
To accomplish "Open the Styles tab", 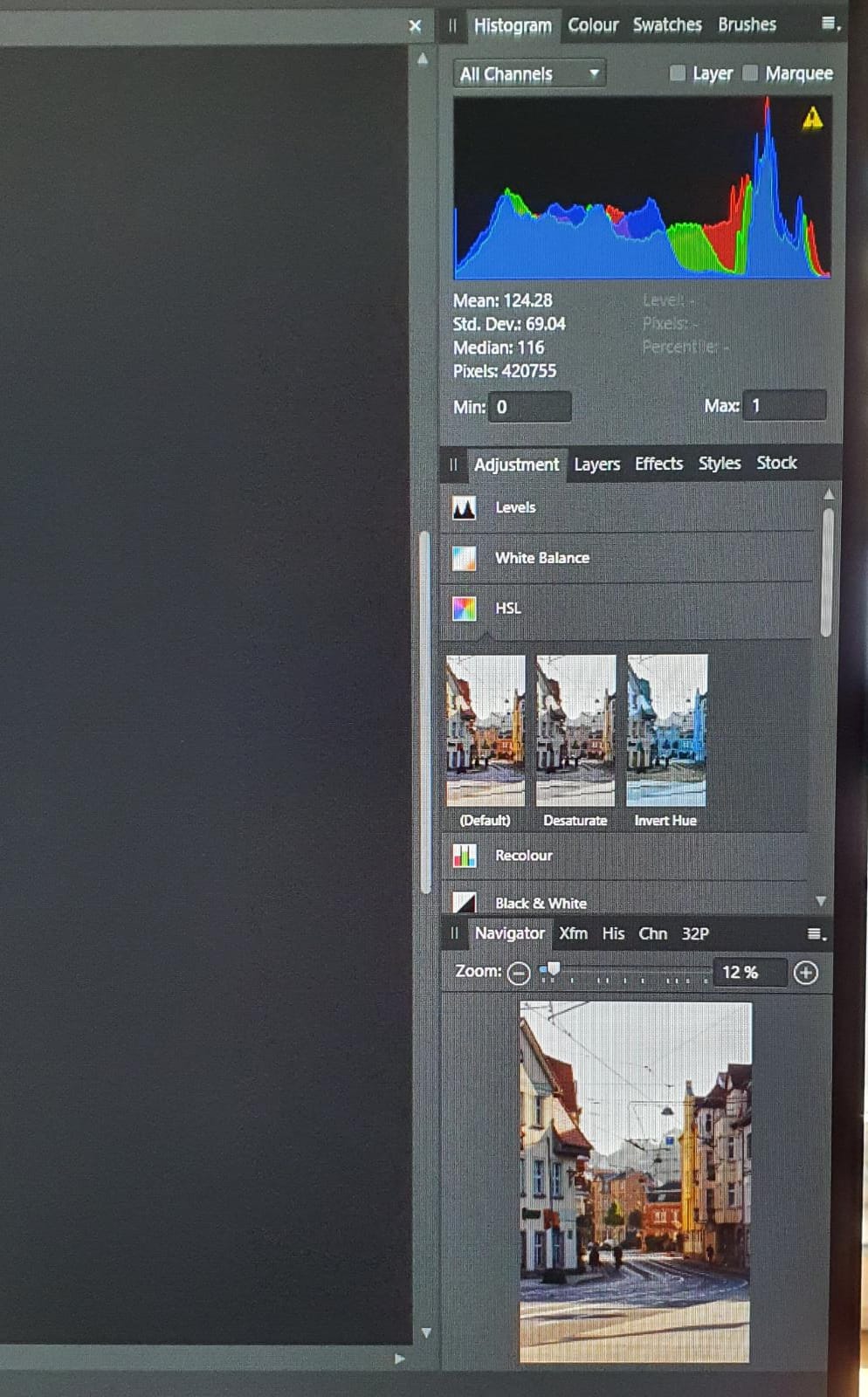I will pos(720,464).
